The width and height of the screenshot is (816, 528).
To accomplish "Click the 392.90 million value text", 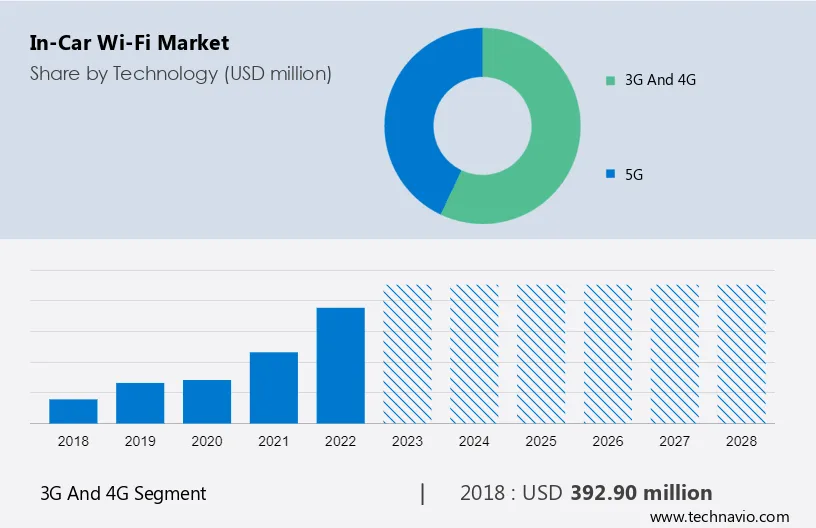I will point(641,493).
